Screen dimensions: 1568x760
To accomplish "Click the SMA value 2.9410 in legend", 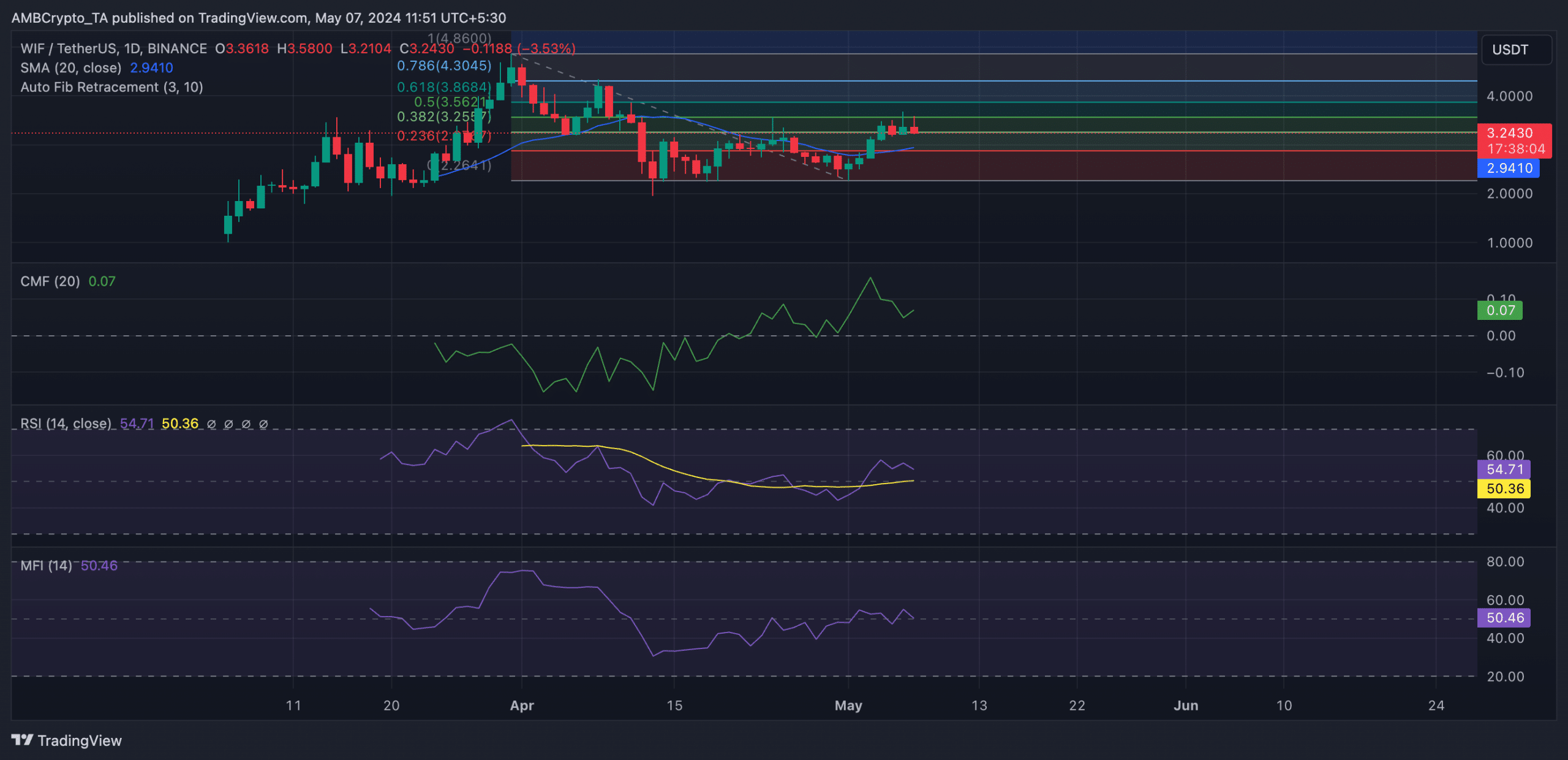I will pyautogui.click(x=151, y=68).
